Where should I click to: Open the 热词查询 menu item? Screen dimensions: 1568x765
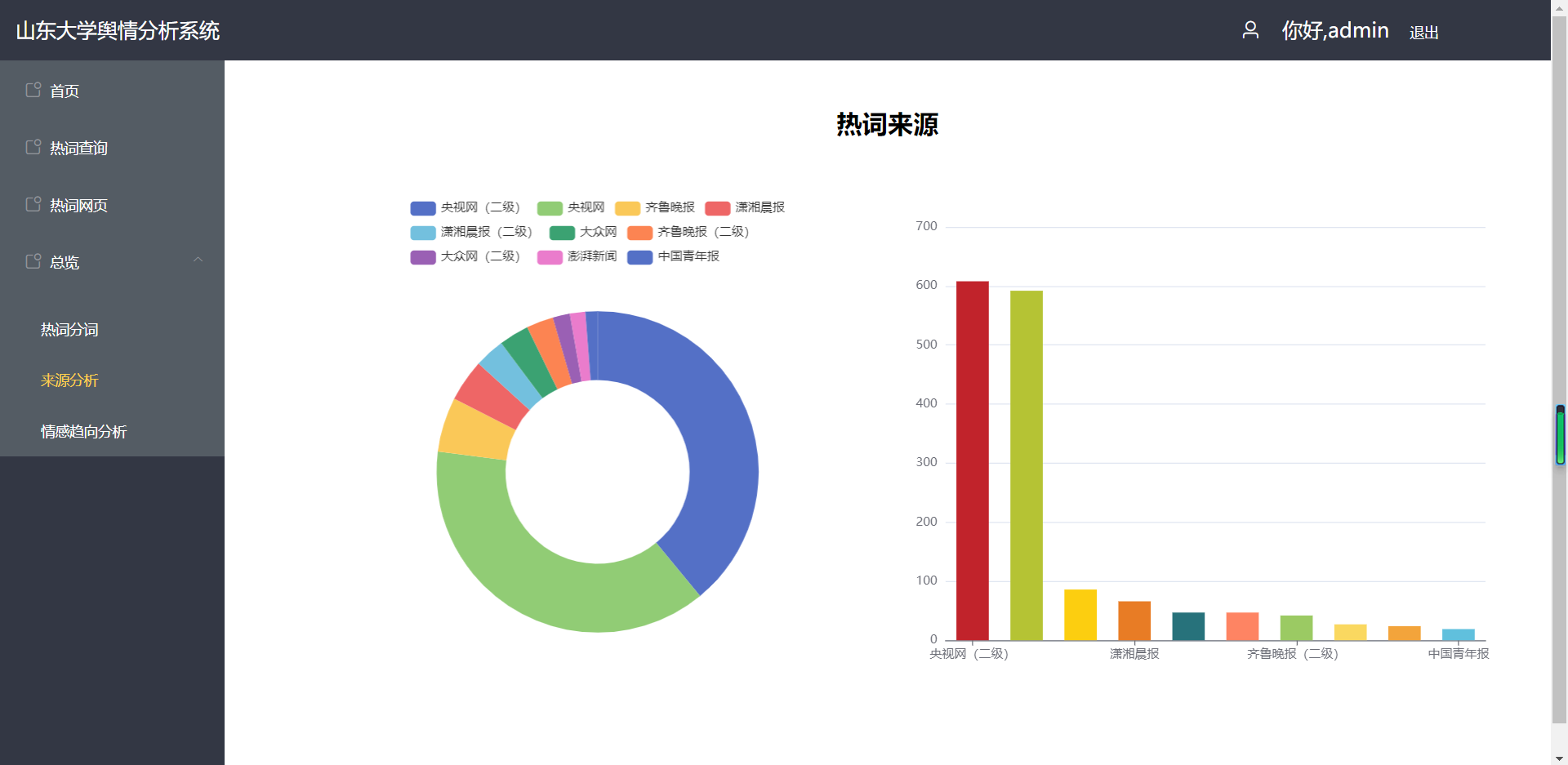[x=112, y=148]
